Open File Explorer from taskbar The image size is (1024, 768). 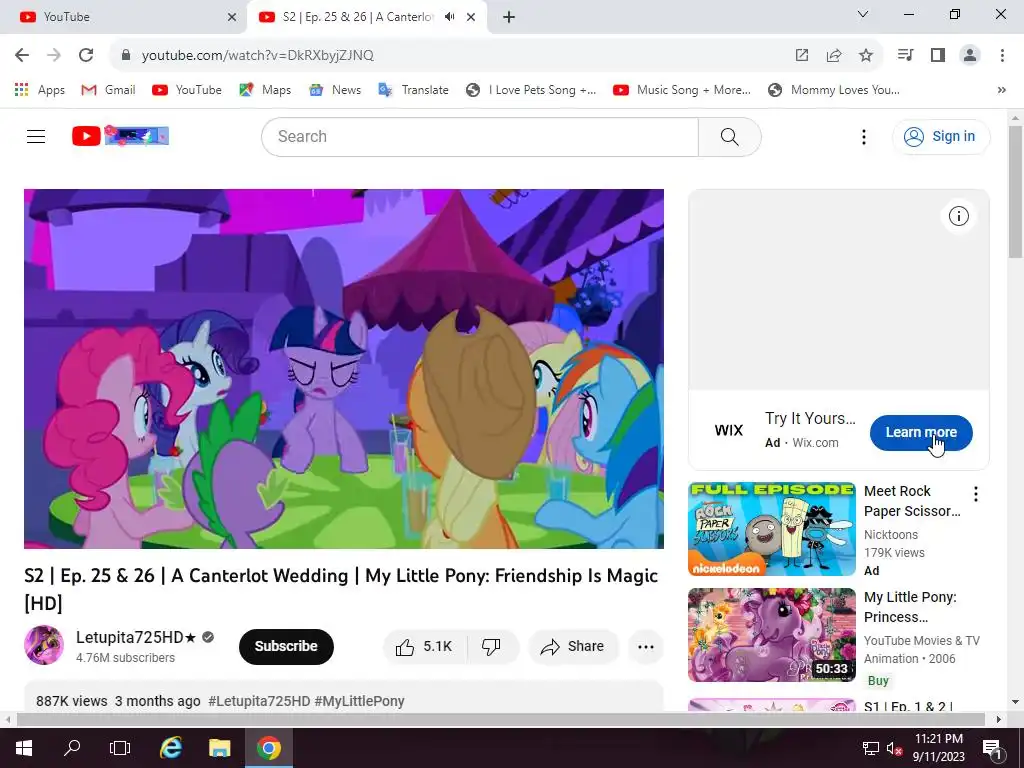[219, 748]
